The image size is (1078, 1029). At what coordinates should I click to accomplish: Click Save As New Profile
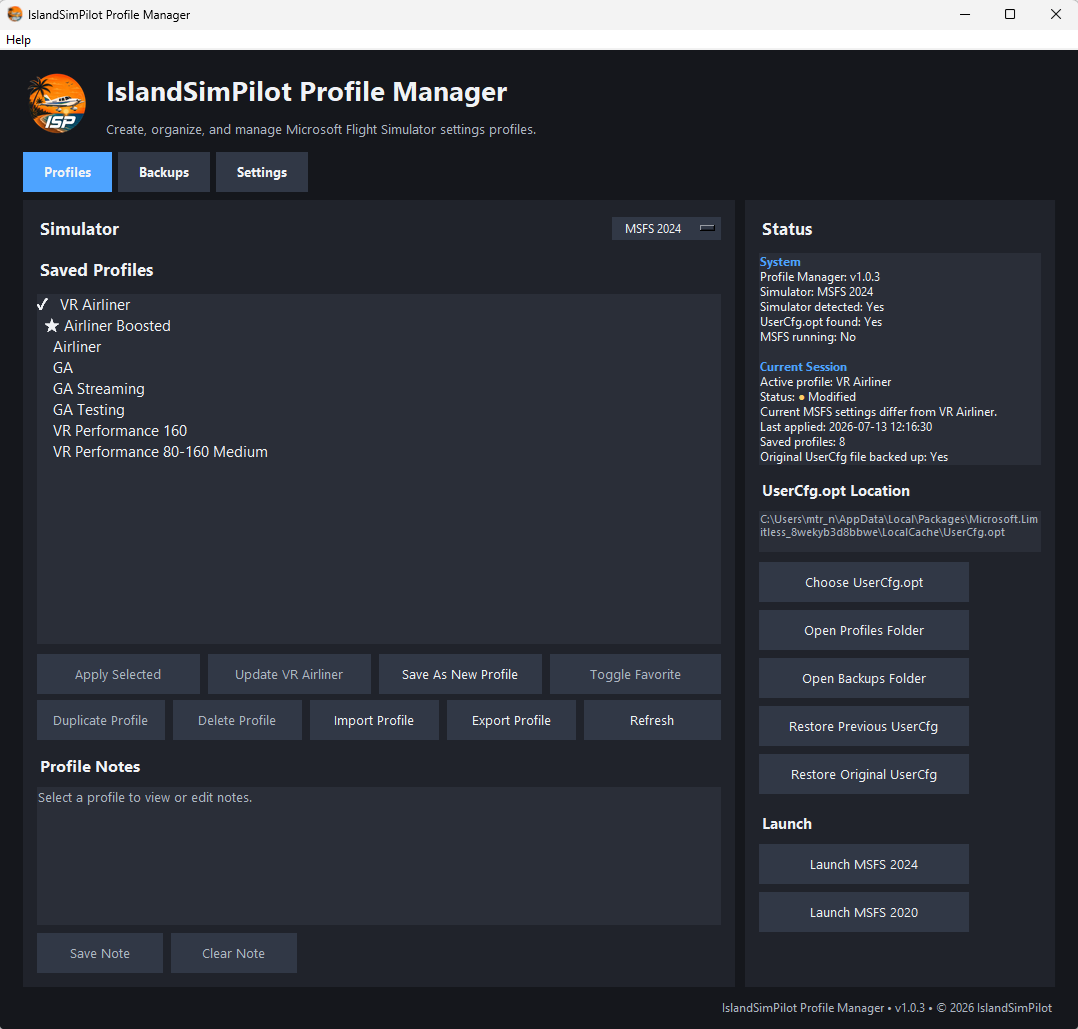coord(460,674)
